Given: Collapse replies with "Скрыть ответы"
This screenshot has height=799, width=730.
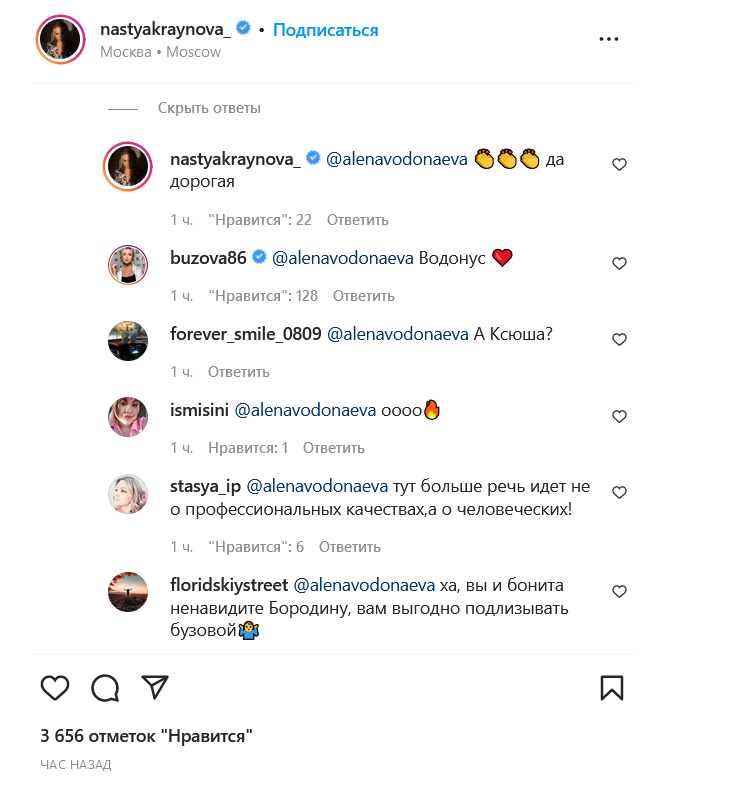Looking at the screenshot, I should [x=209, y=108].
